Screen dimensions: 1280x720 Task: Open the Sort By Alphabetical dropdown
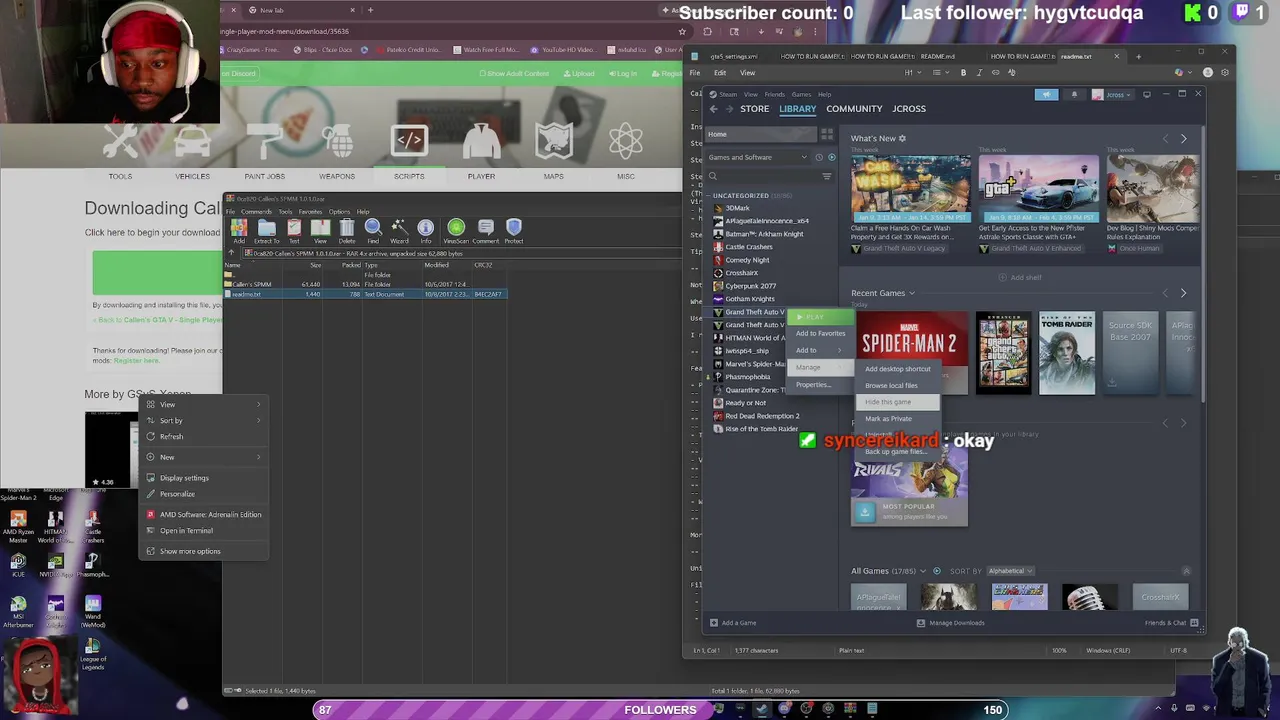[1011, 571]
